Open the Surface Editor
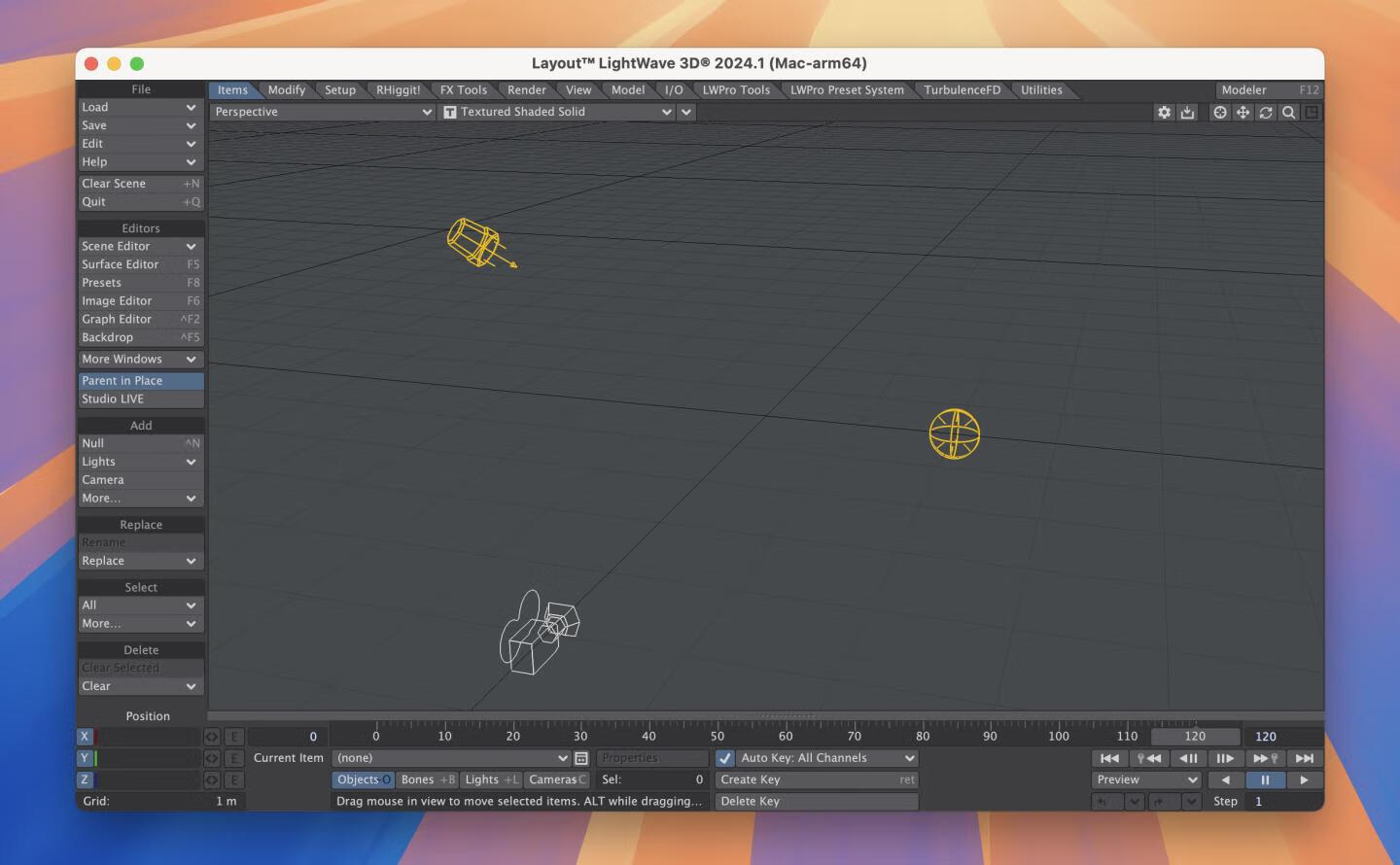Viewport: 1400px width, 865px height. [141, 264]
